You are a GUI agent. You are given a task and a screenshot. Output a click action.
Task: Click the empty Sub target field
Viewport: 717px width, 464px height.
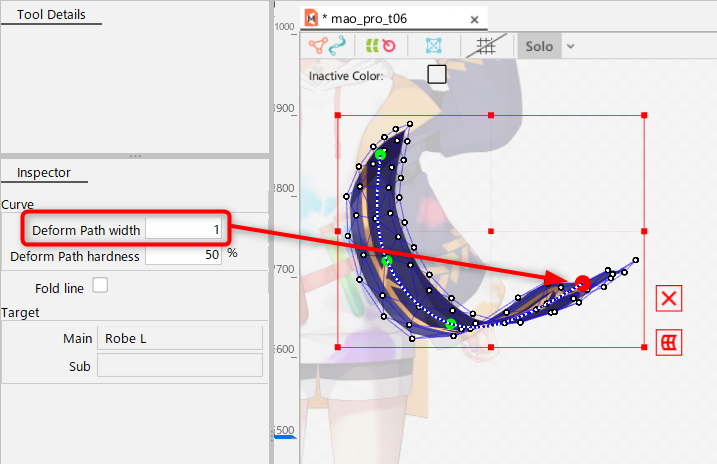pos(179,366)
